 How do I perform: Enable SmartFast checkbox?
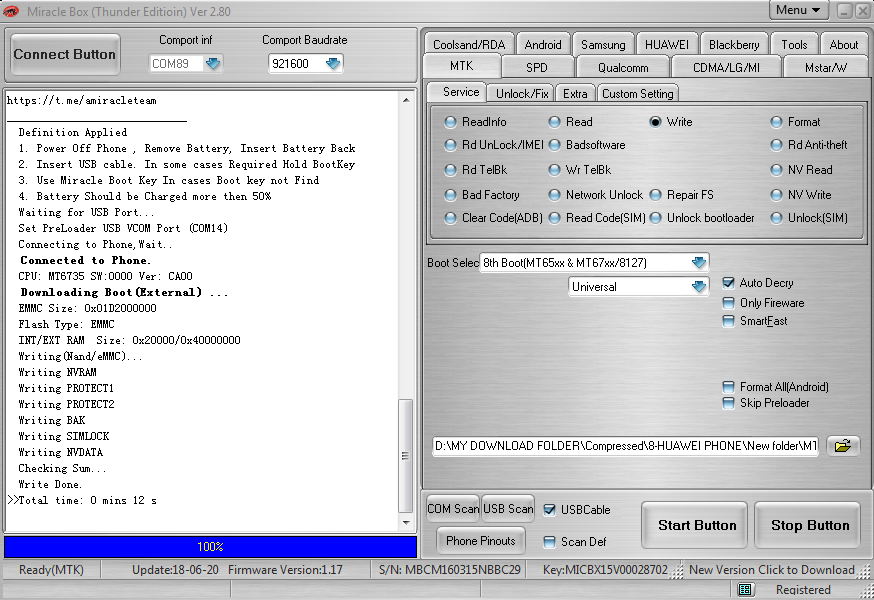click(x=728, y=321)
